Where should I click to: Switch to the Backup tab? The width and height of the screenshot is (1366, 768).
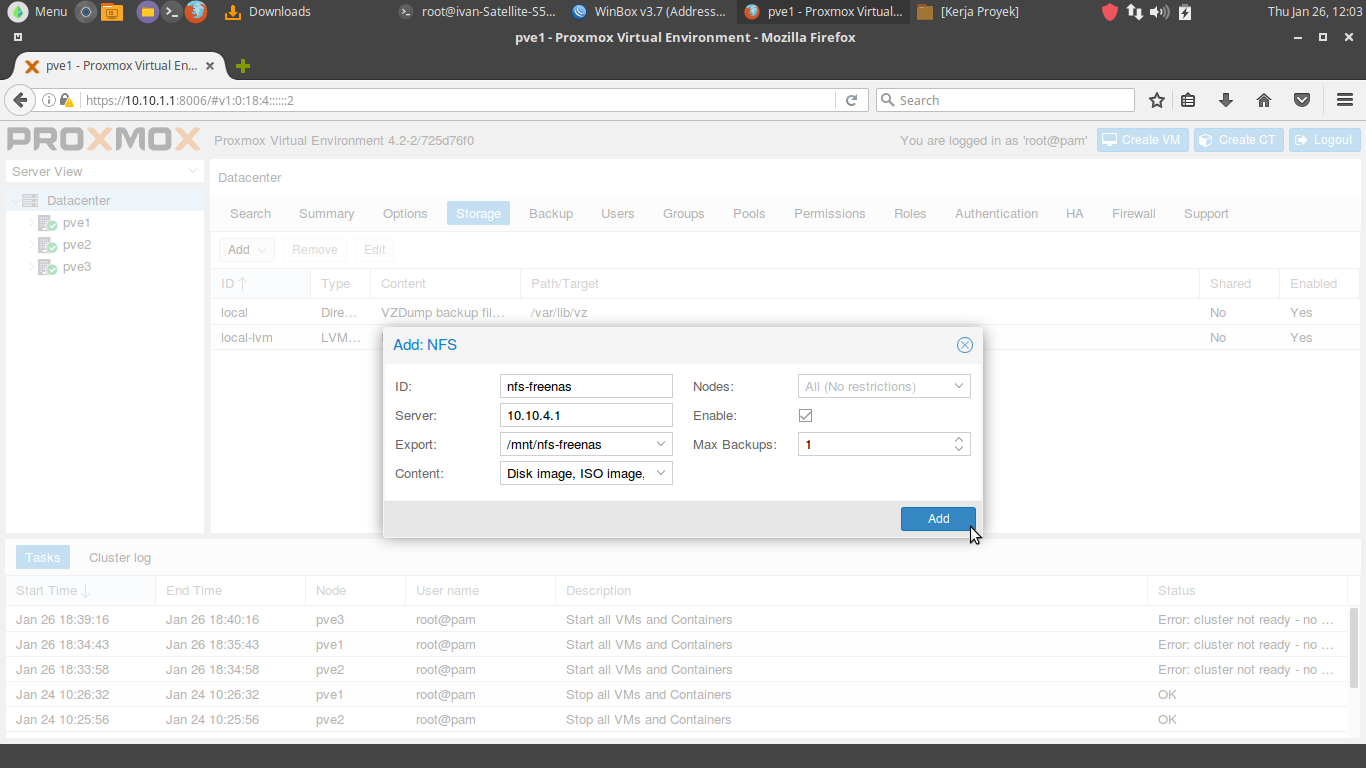coord(550,213)
